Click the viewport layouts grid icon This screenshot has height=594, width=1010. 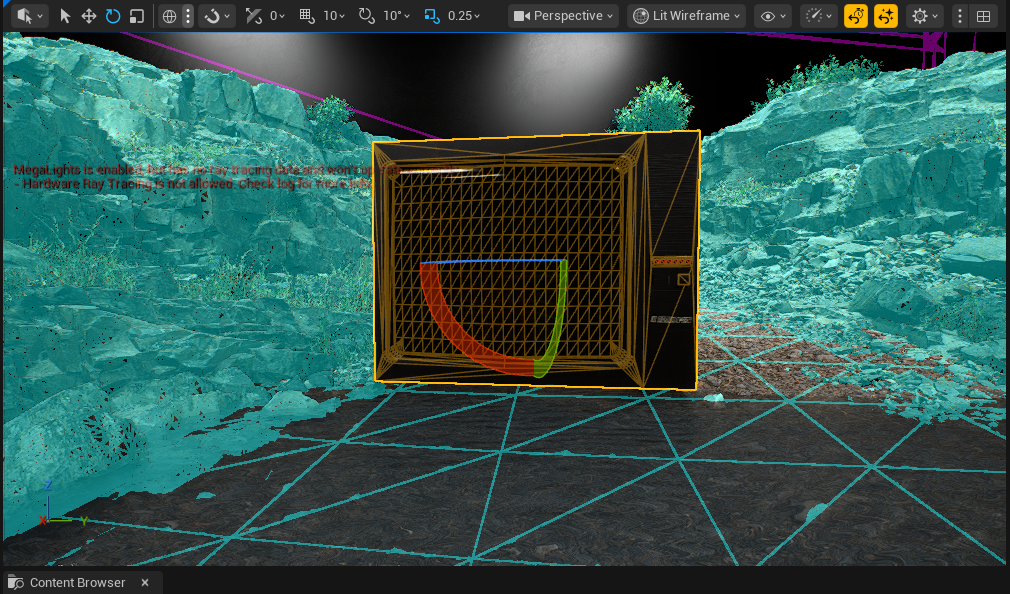click(984, 16)
